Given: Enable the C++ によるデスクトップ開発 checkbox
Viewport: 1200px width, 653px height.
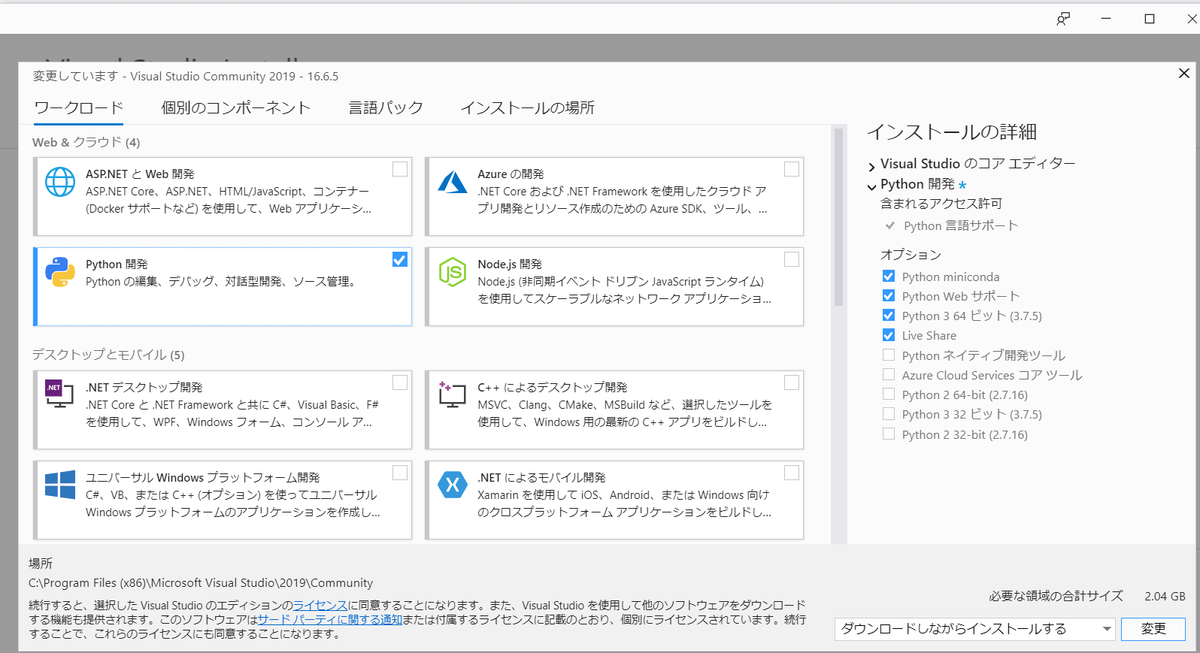Looking at the screenshot, I should (x=792, y=382).
